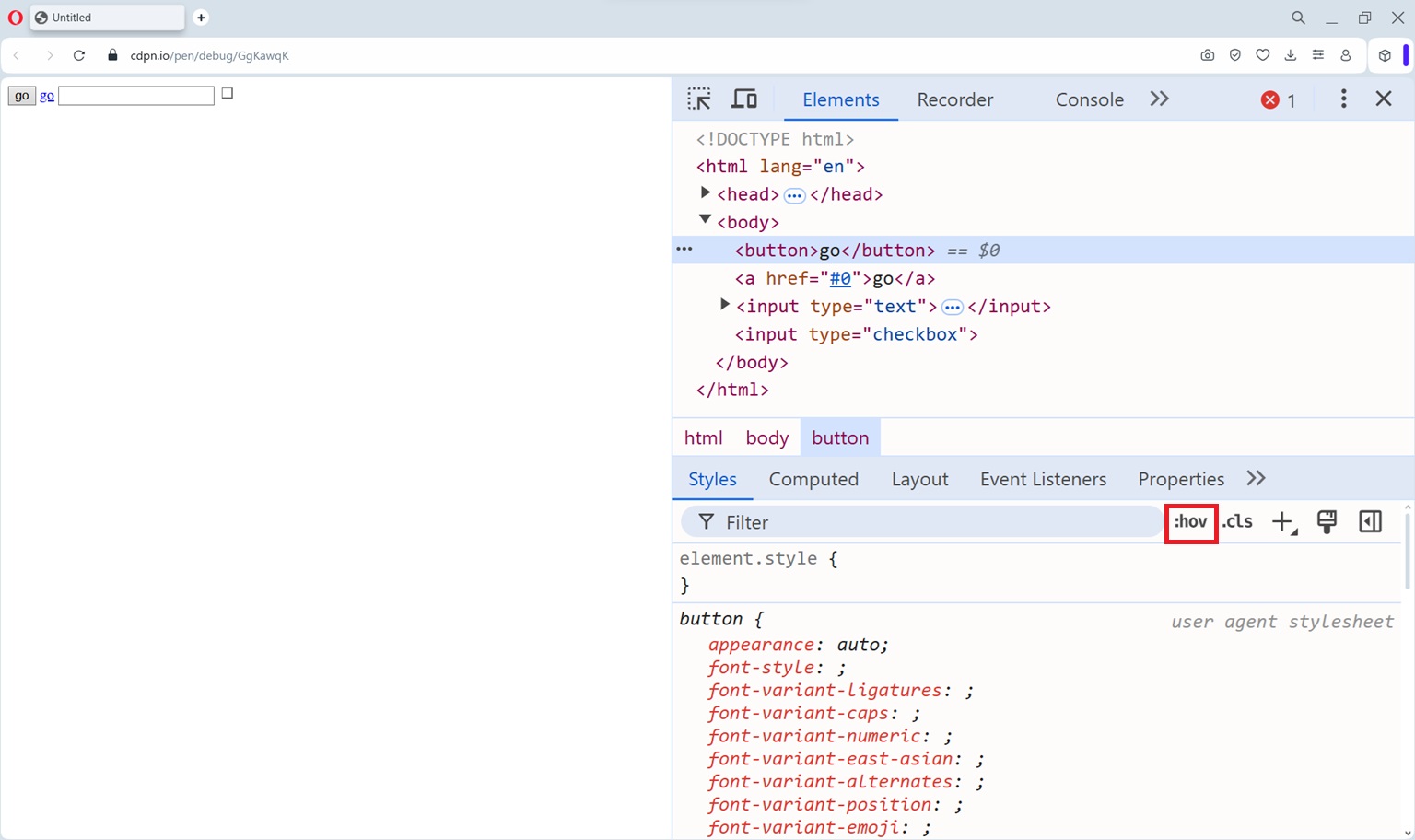The width and height of the screenshot is (1415, 840).
Task: Open rendering emulation paintbrush icon
Action: click(1327, 522)
